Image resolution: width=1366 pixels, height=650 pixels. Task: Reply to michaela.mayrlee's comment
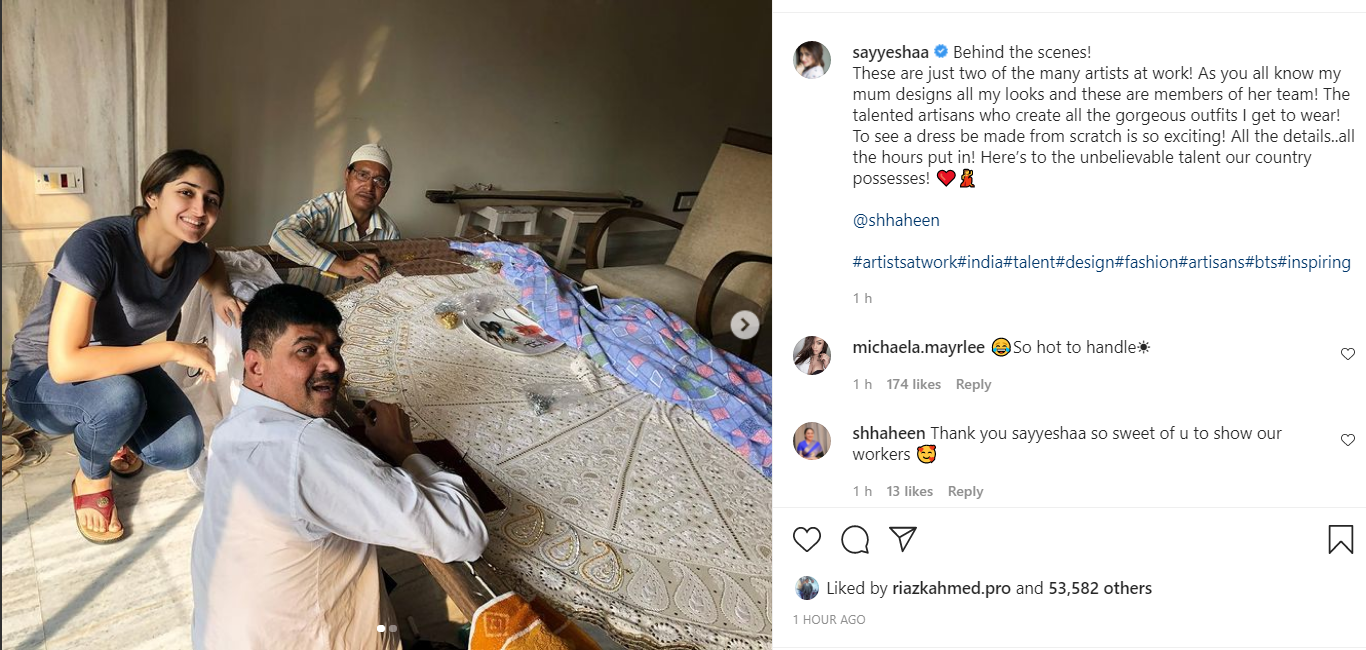[973, 384]
